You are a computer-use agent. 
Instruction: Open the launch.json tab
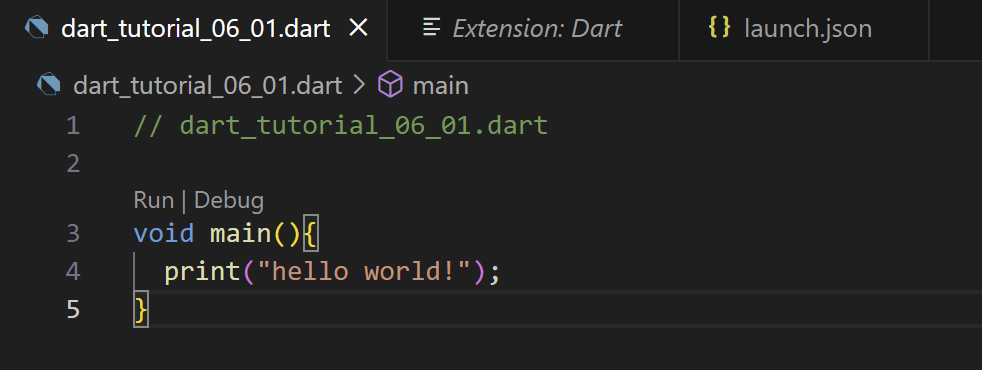tap(804, 29)
